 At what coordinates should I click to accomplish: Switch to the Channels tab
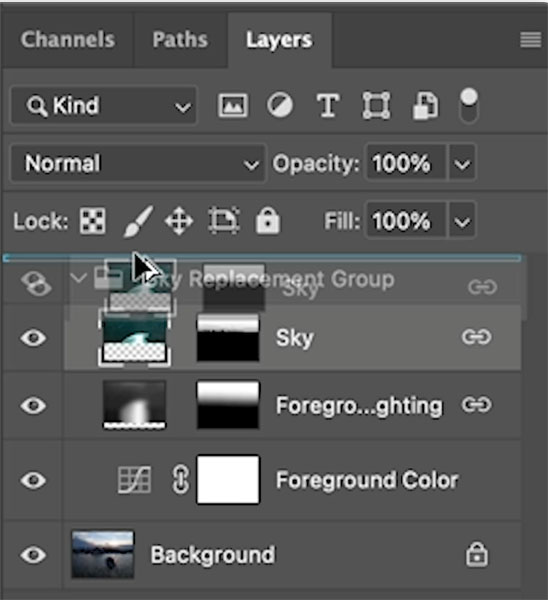pos(68,40)
